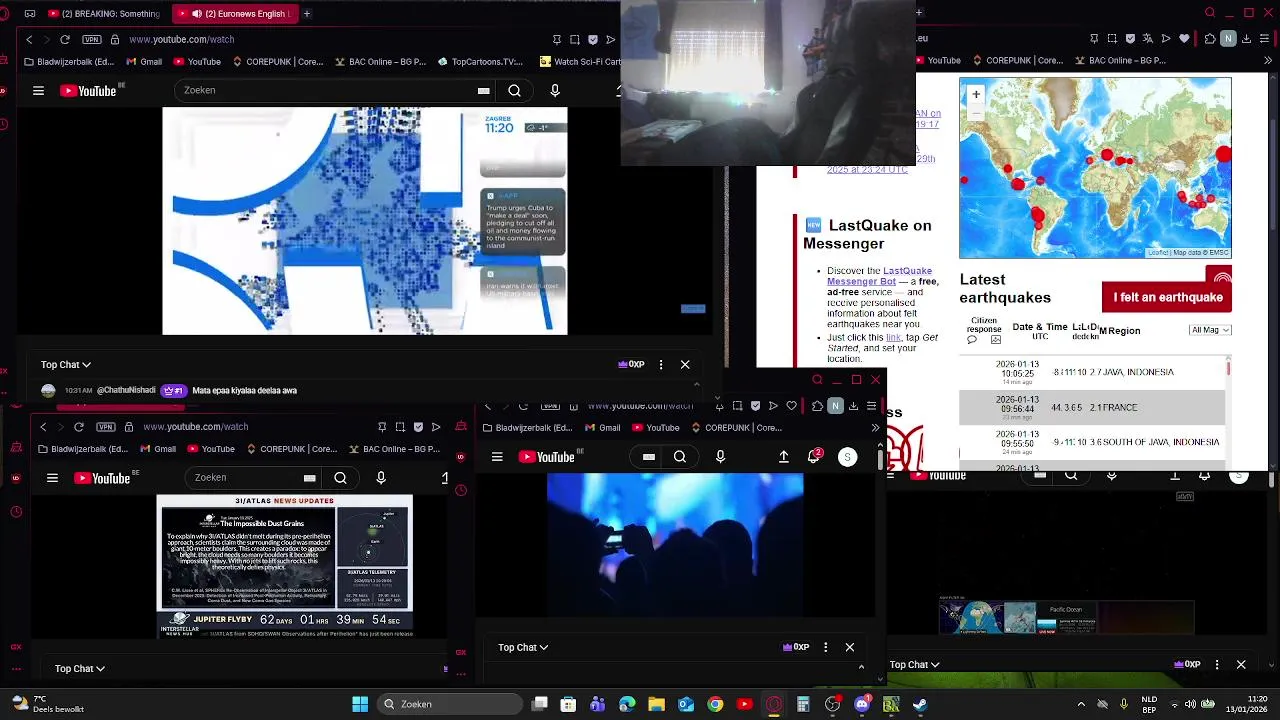Expand Top Chat dropdown in Euronews window

66,365
